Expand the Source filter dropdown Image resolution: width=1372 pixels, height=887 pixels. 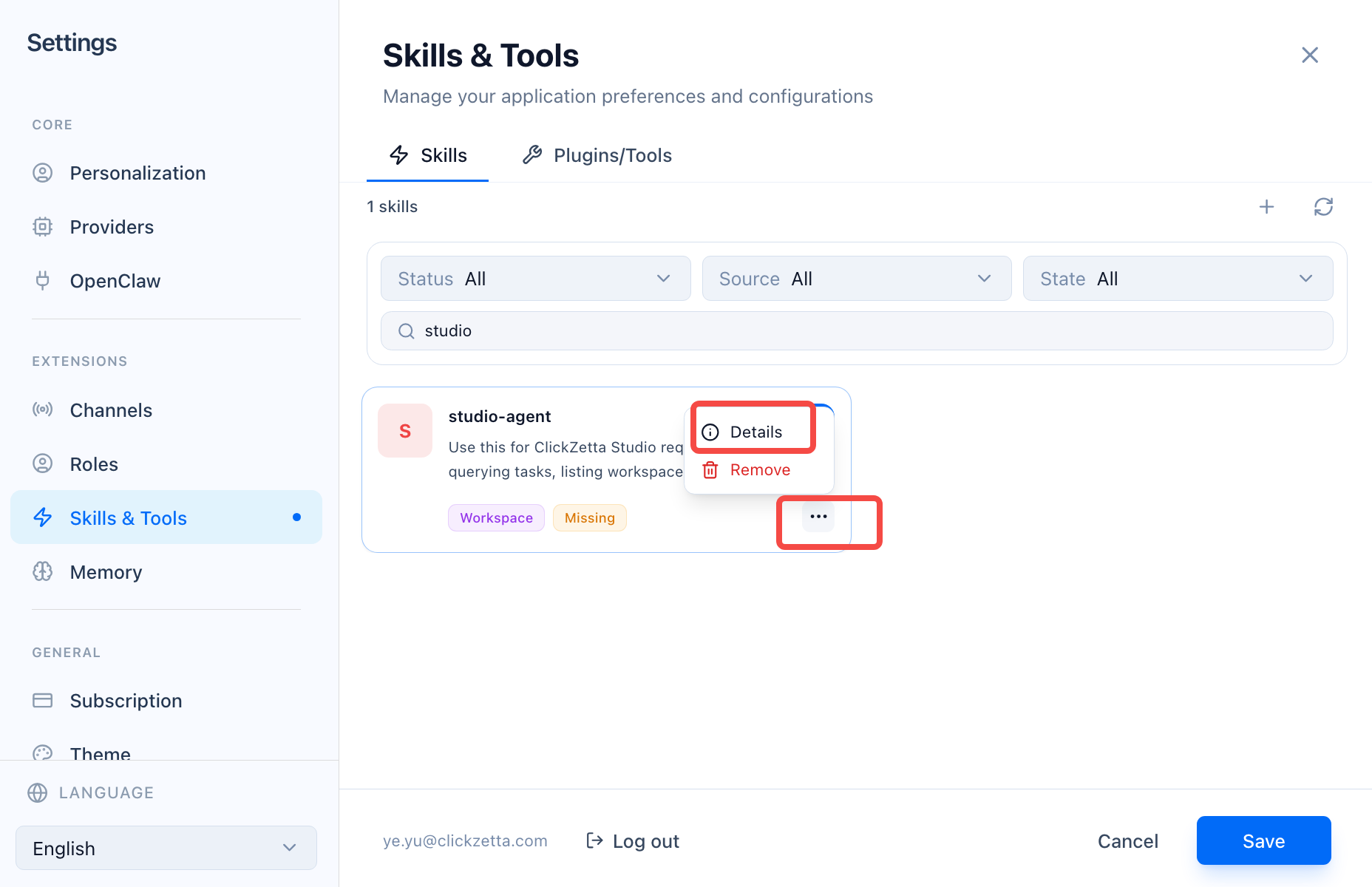(856, 279)
